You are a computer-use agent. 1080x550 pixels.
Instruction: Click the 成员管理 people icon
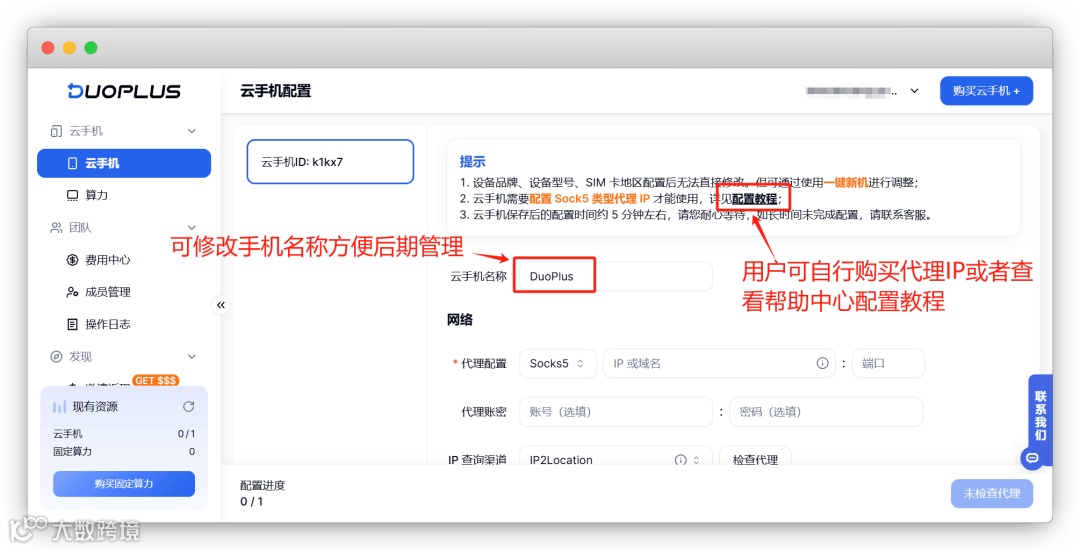[72, 292]
